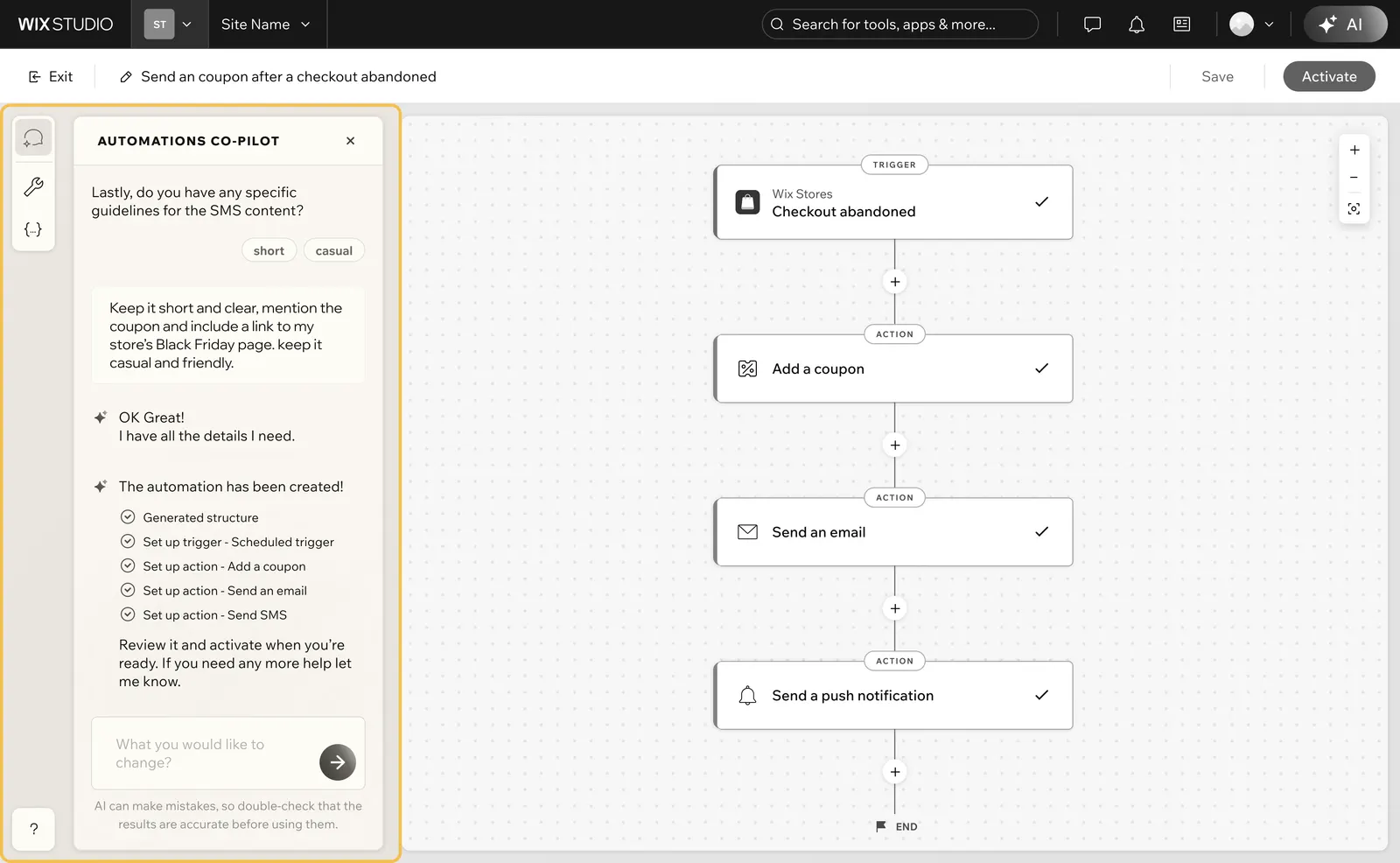Screen dimensions: 1400x863
Task: Select the Add a coupon action card
Action: (893, 368)
